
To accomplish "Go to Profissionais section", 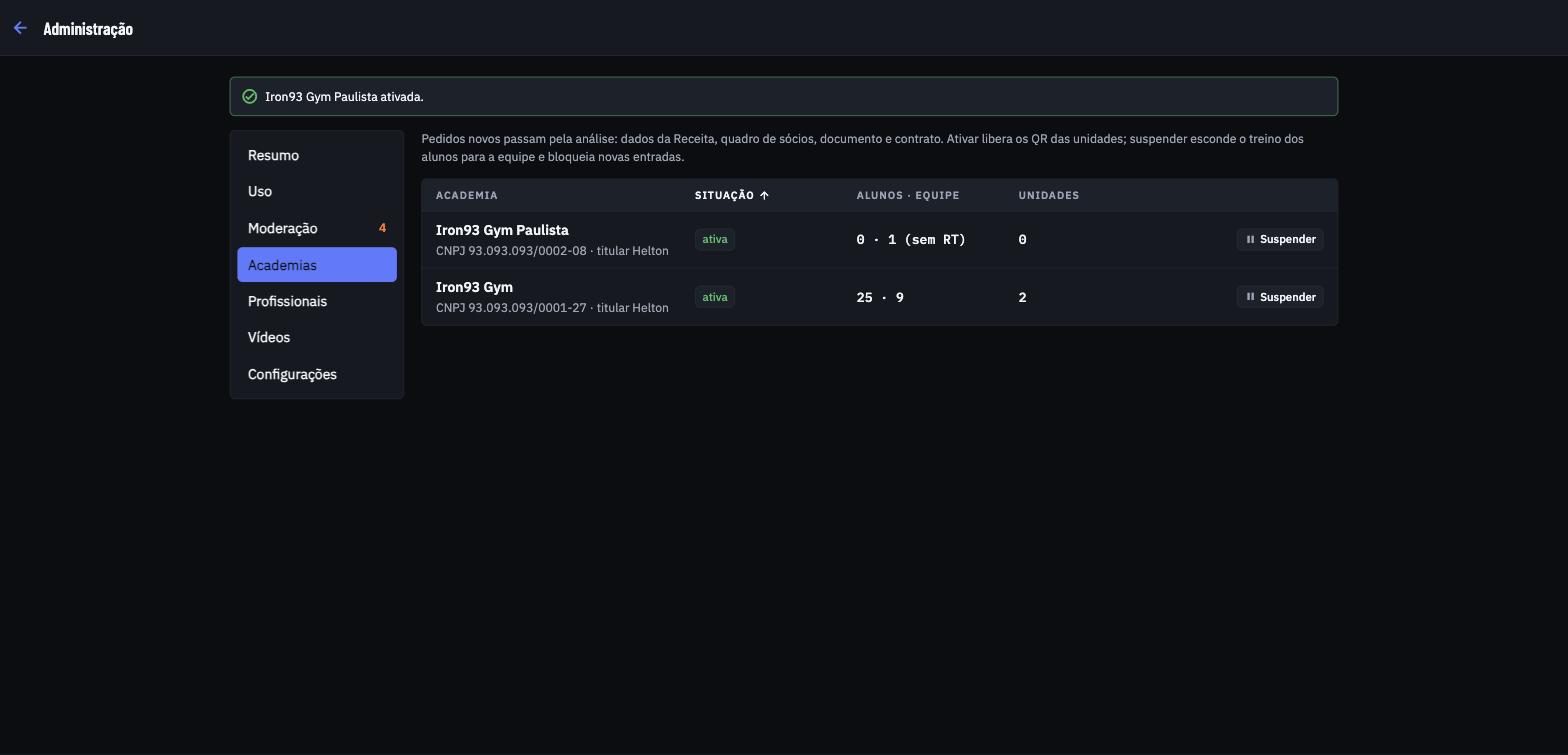I will click(x=317, y=301).
